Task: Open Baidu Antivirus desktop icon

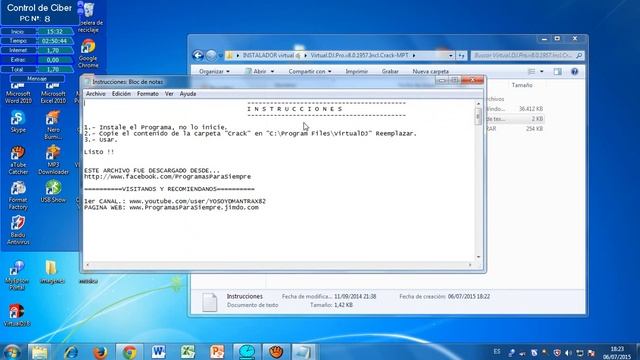Action: pyautogui.click(x=18, y=231)
